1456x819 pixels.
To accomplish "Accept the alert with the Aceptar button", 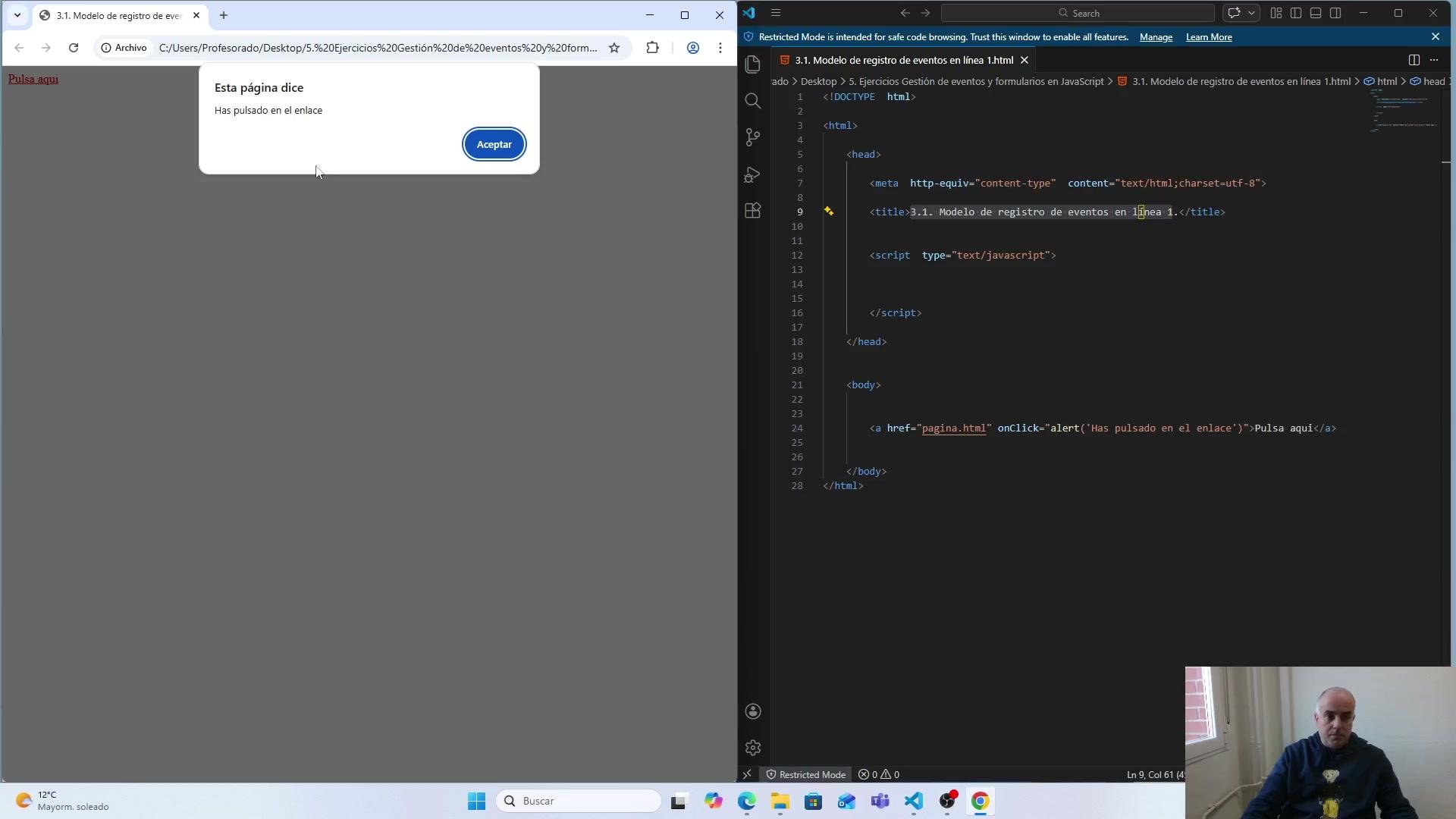I will click(494, 144).
